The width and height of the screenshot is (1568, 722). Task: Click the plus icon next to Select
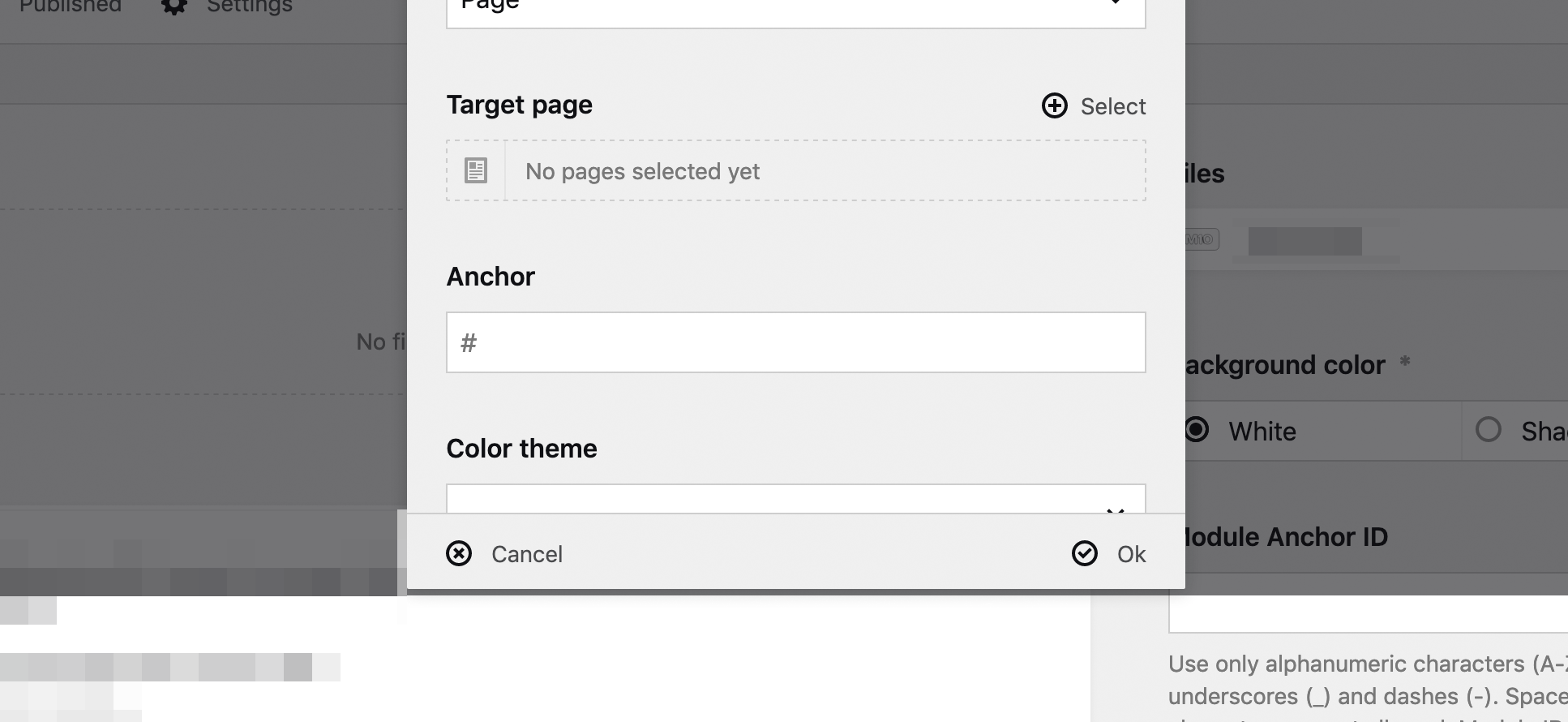click(x=1053, y=105)
